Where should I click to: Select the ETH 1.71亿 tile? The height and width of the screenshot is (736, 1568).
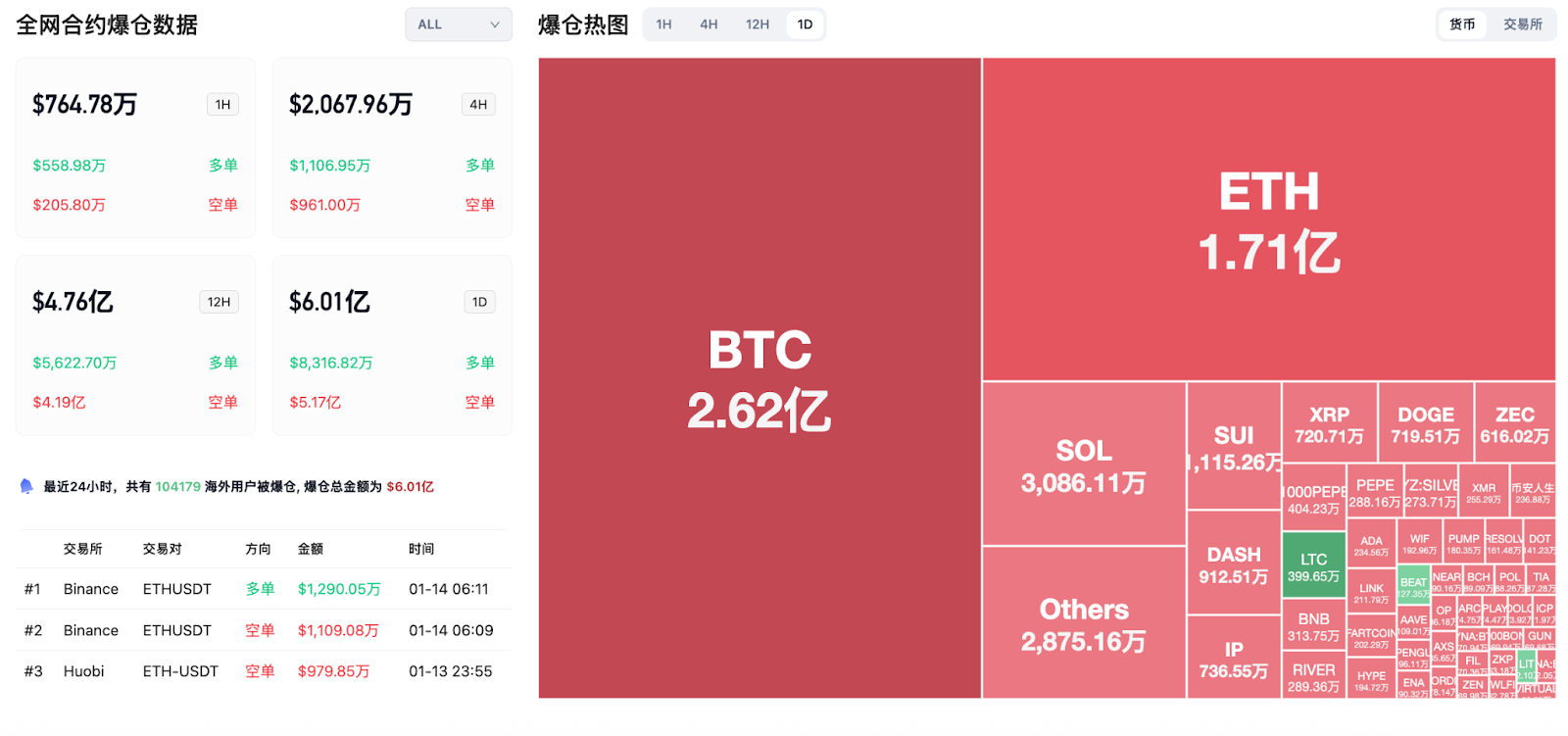coord(1266,218)
